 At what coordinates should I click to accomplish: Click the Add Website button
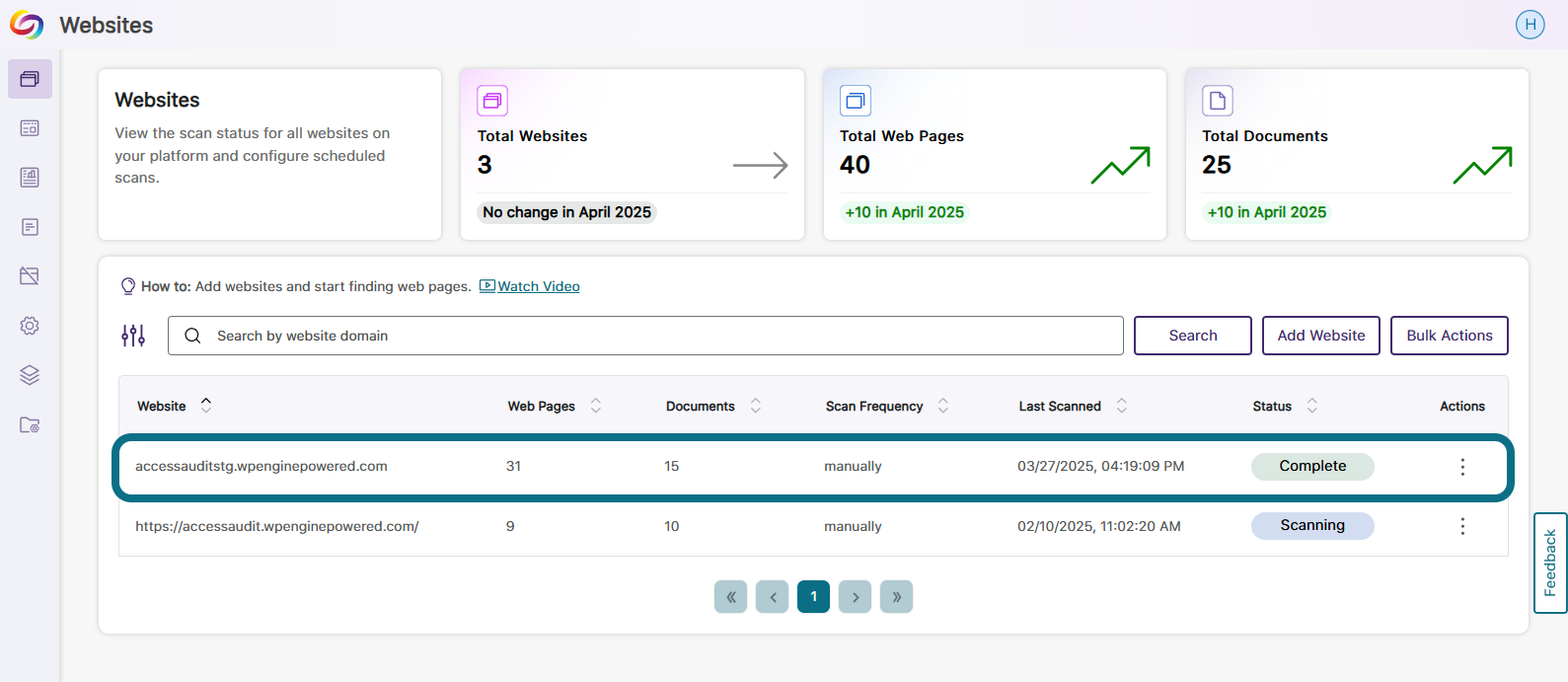click(x=1321, y=336)
